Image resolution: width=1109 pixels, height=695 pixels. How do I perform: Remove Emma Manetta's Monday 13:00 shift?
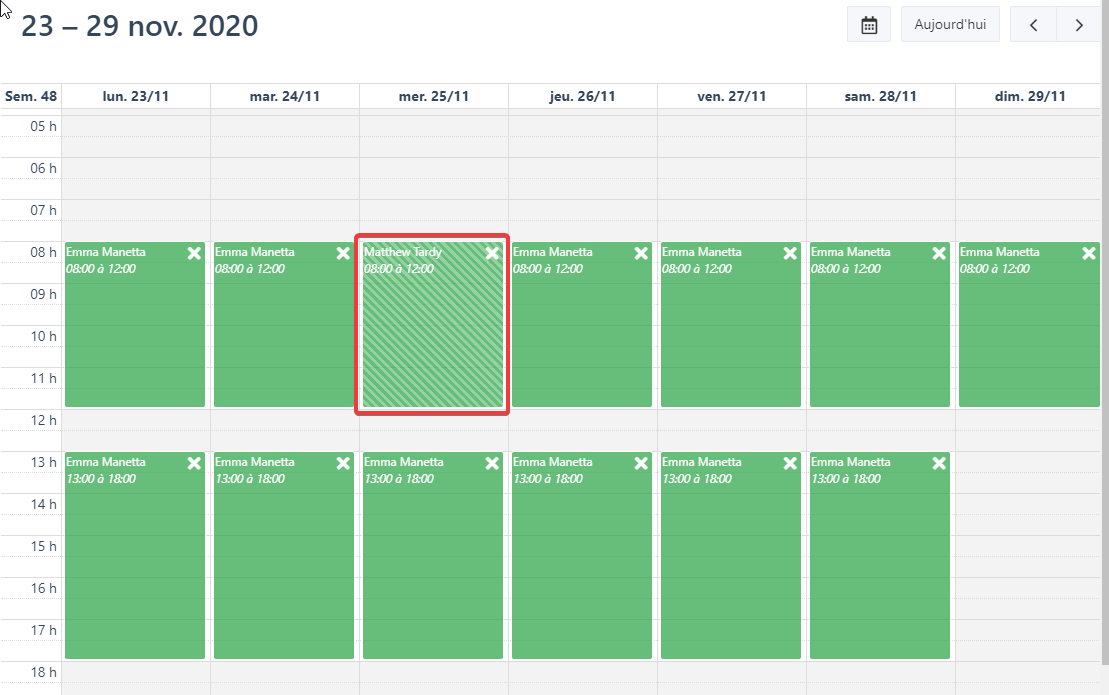[x=194, y=464]
